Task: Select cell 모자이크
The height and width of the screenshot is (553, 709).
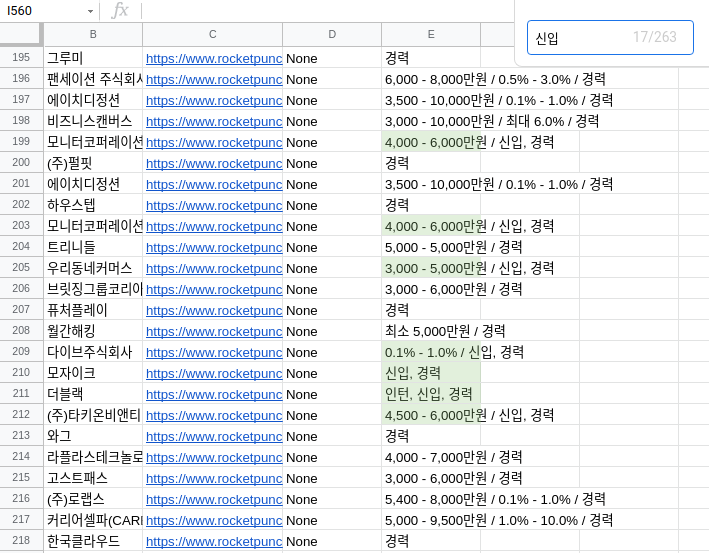Action: point(93,373)
